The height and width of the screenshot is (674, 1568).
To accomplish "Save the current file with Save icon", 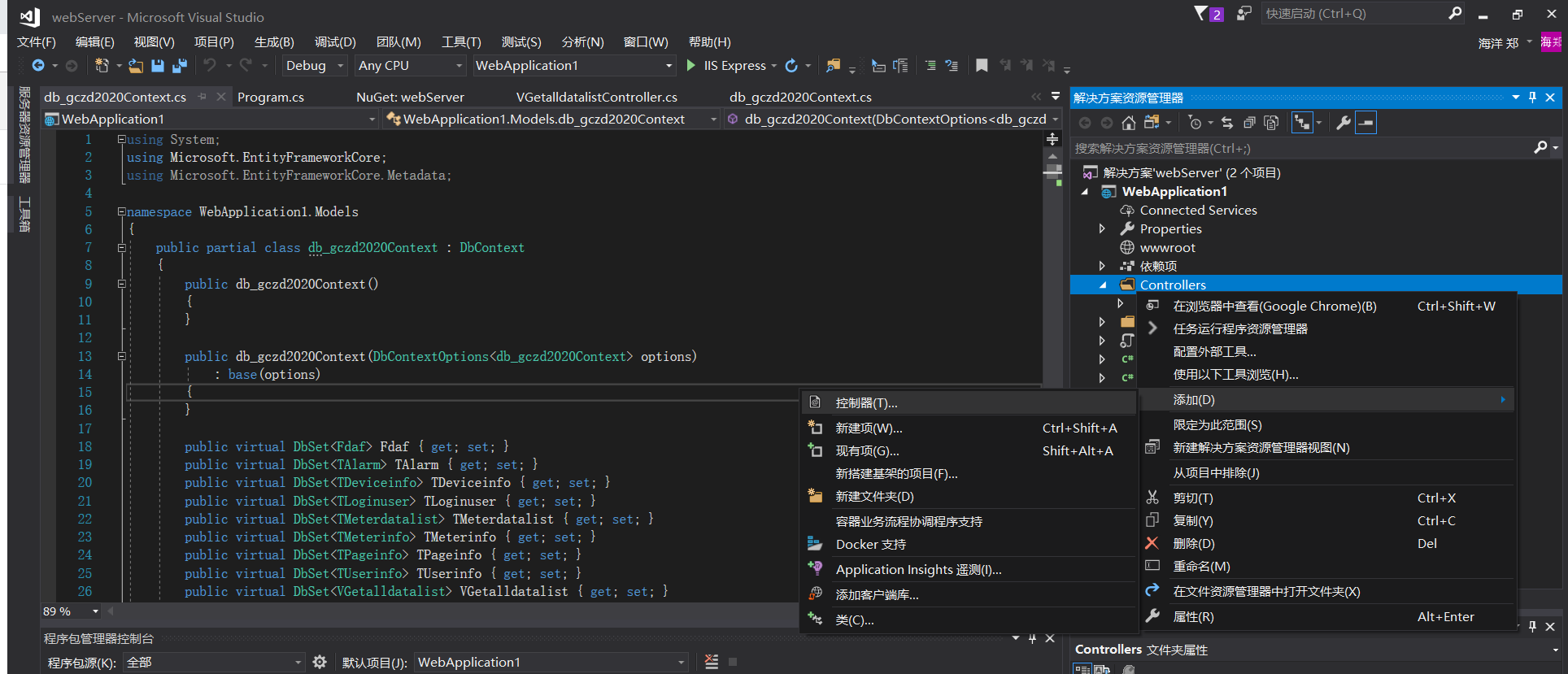I will tap(158, 66).
